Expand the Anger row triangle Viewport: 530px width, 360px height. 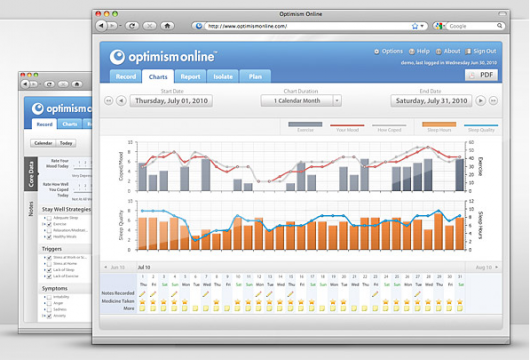45,303
